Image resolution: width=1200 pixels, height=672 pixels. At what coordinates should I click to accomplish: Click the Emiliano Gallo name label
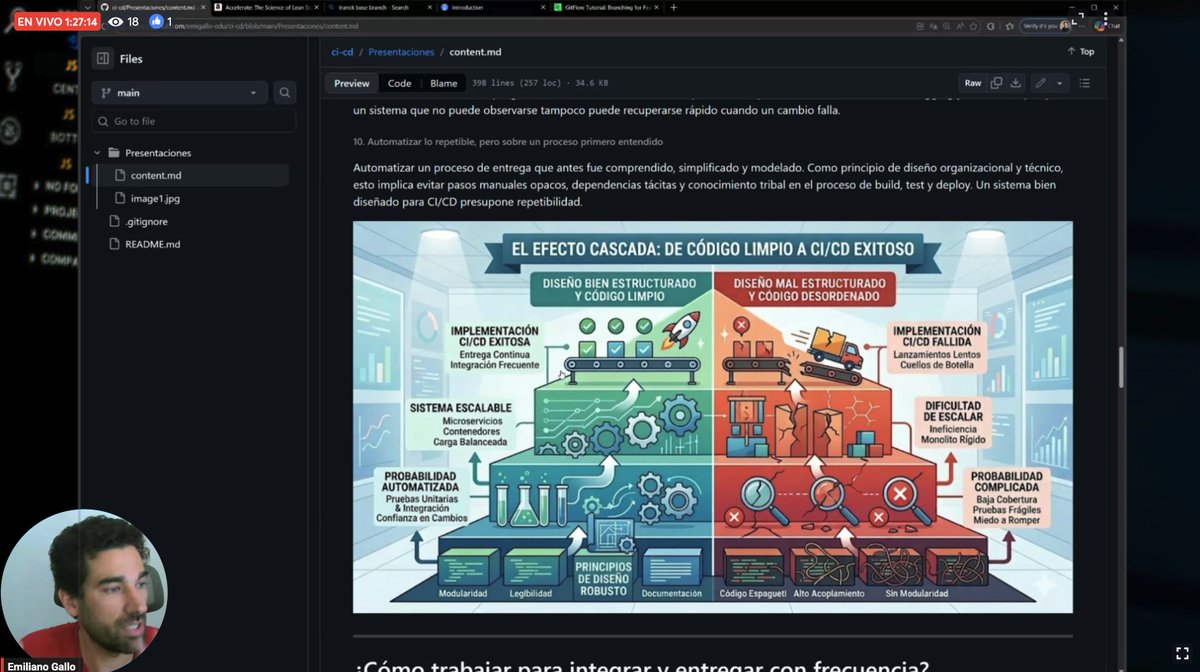click(x=41, y=666)
